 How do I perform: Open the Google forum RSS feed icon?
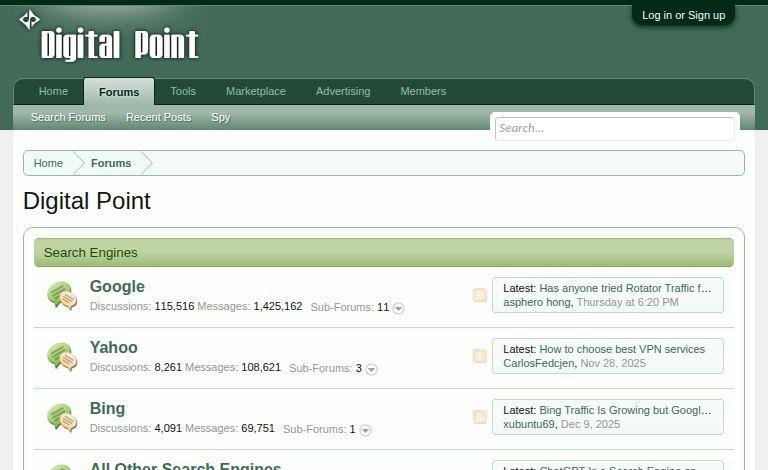click(x=480, y=295)
